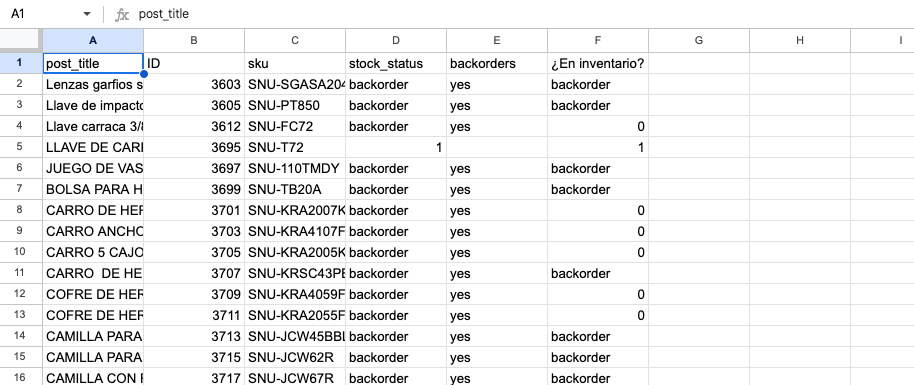Click the sku cell SNU-TB20A
Image resolution: width=914 pixels, height=385 pixels.
coord(295,189)
